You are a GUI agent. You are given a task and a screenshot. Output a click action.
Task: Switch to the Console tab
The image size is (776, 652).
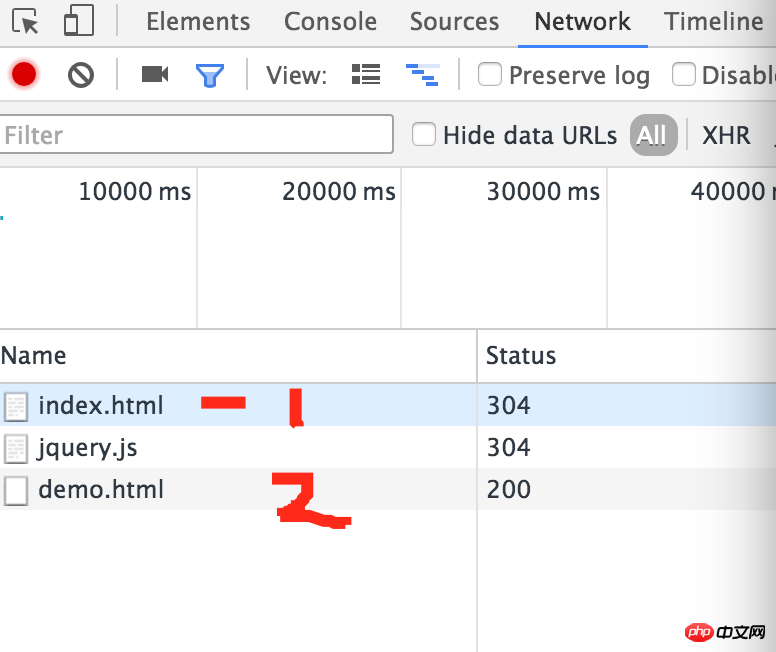[331, 22]
